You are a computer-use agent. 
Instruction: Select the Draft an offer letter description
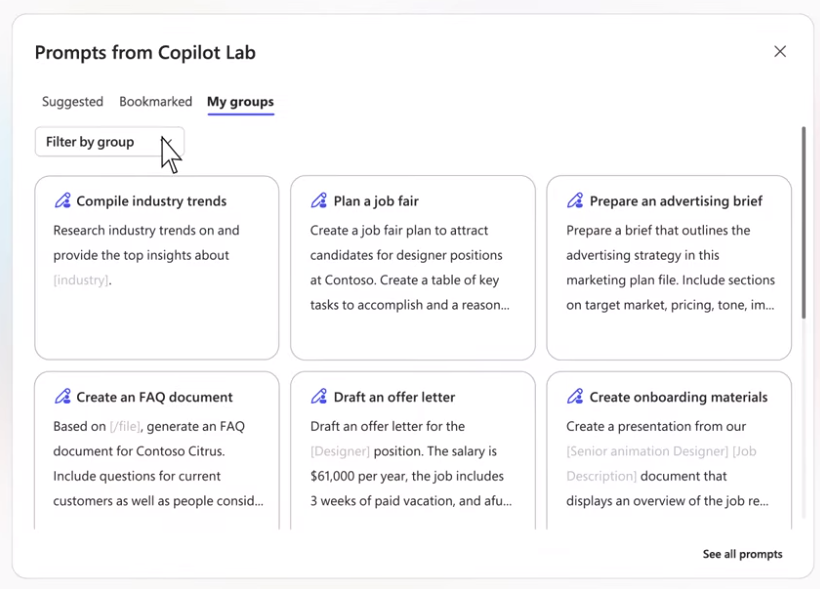click(410, 464)
